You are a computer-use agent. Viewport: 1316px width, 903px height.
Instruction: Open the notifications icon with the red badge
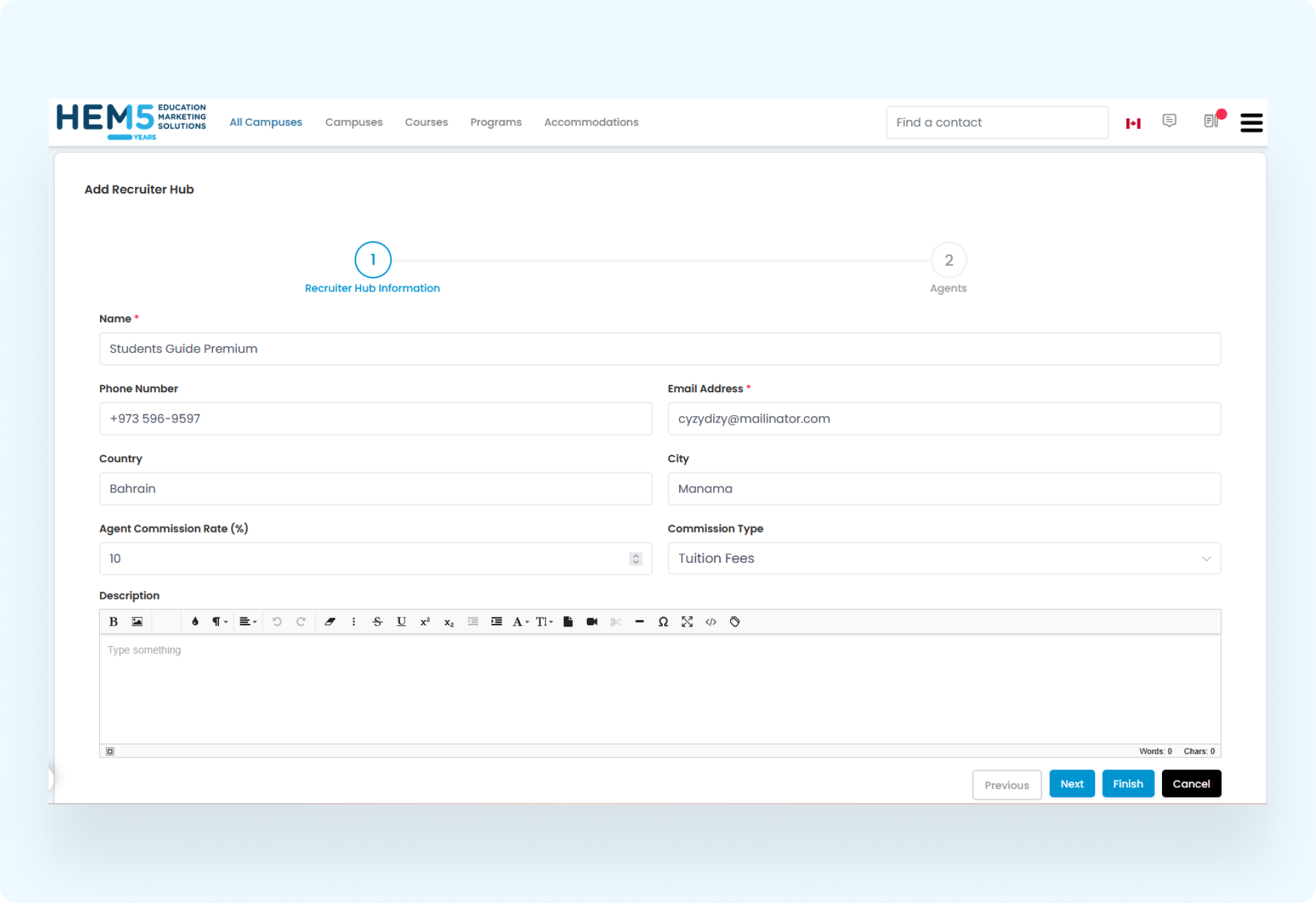coord(1211,121)
